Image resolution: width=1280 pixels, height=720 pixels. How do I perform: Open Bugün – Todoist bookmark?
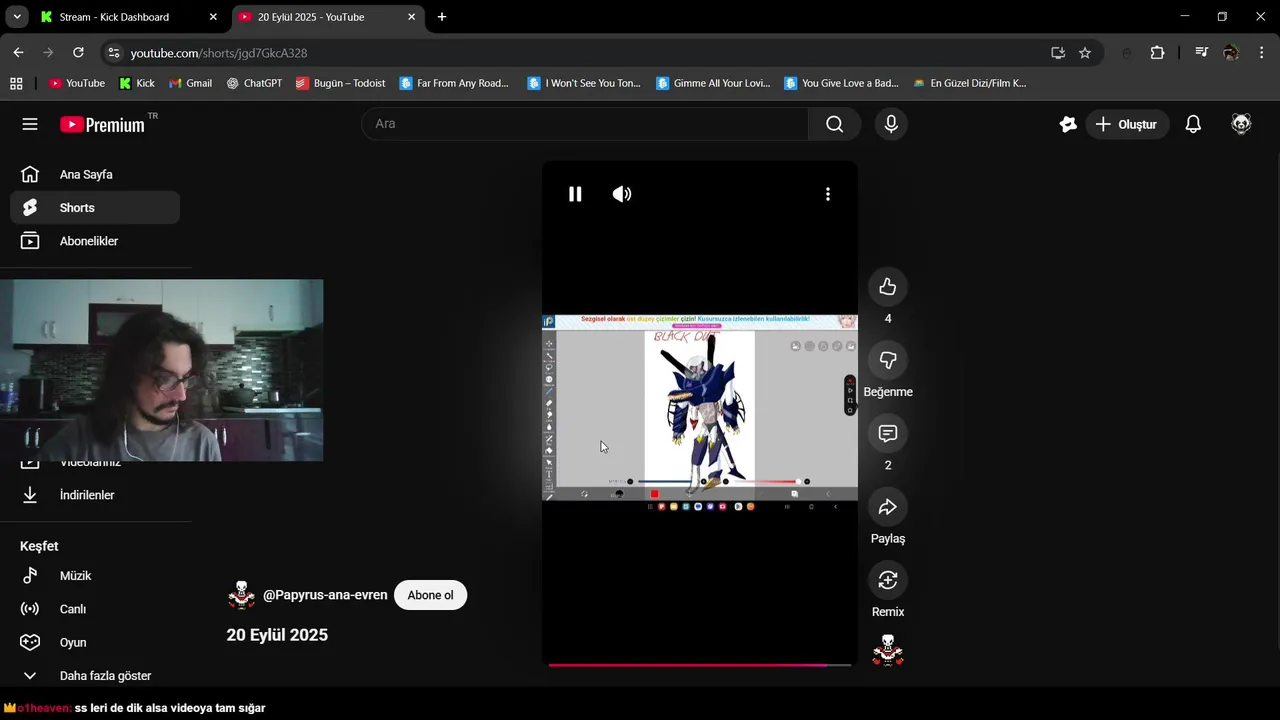[x=341, y=83]
